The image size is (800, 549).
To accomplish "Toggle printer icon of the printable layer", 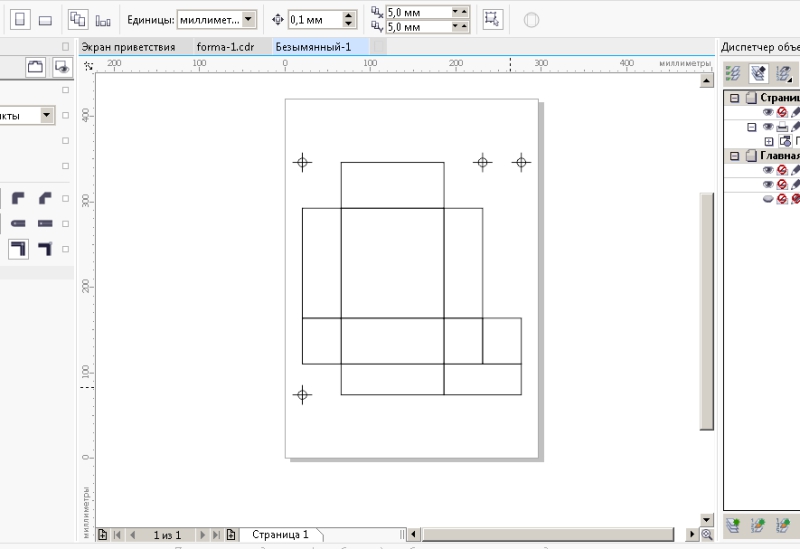I will (x=782, y=127).
